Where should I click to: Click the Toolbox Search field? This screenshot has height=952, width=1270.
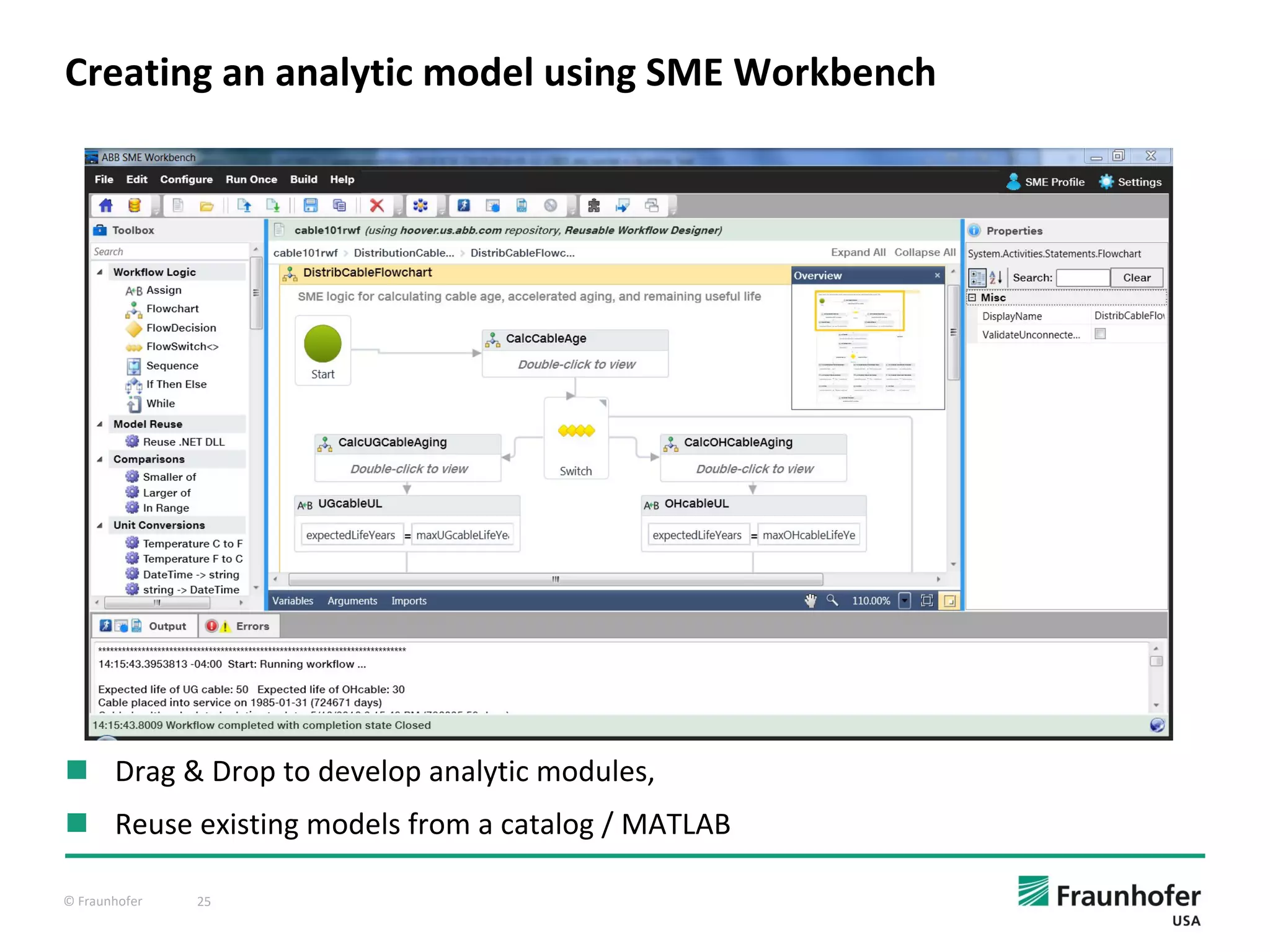tap(170, 252)
